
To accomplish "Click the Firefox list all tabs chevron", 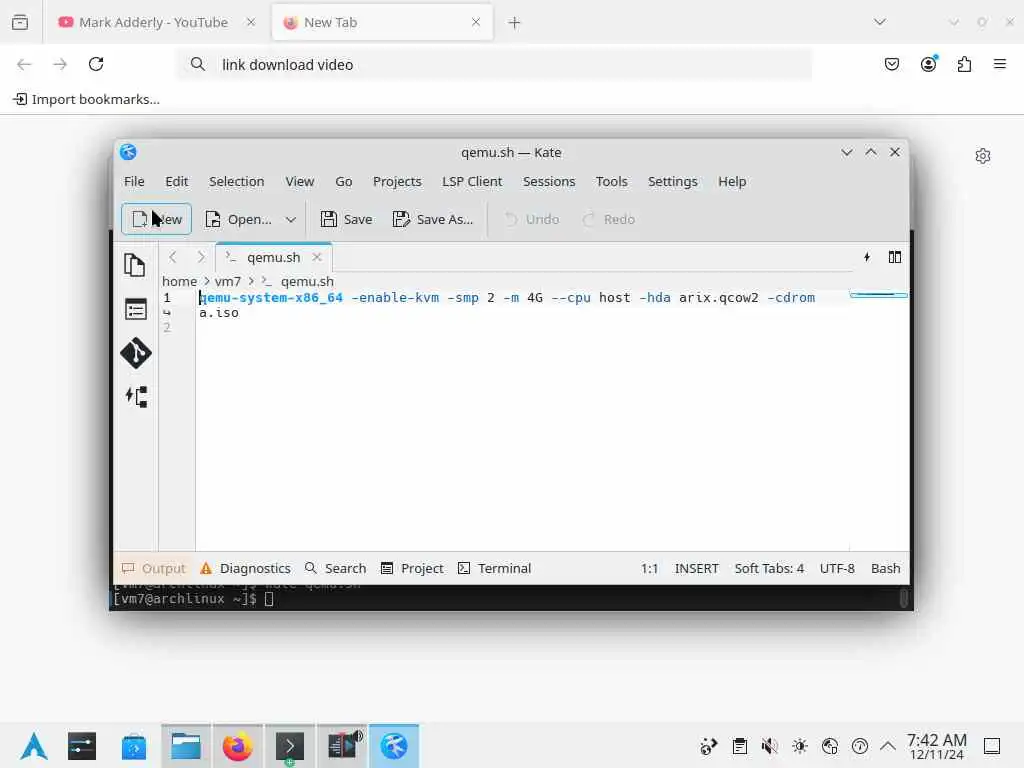I will pos(880,22).
